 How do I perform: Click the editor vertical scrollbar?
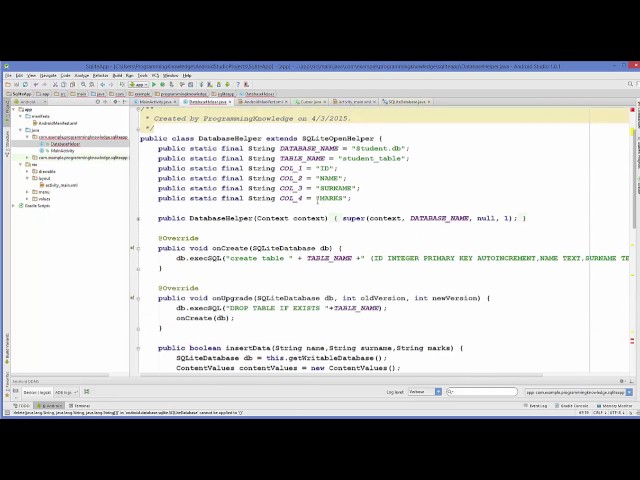point(634,180)
